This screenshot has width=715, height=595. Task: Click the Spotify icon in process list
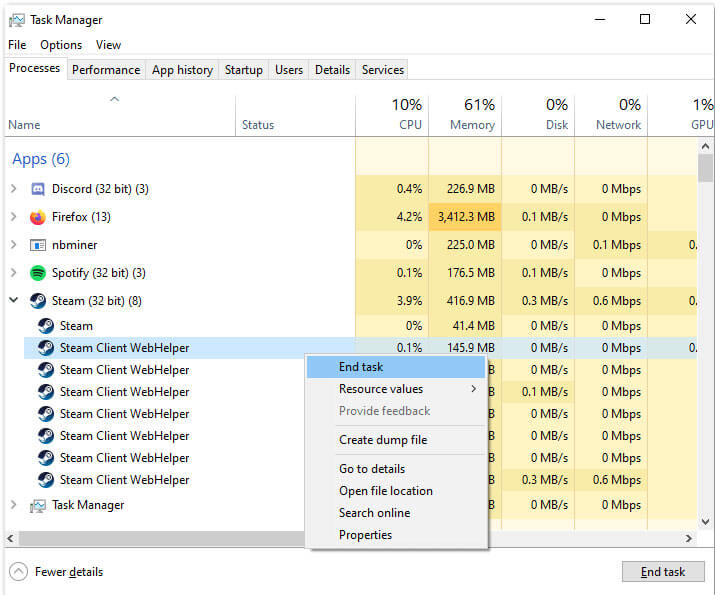point(38,273)
